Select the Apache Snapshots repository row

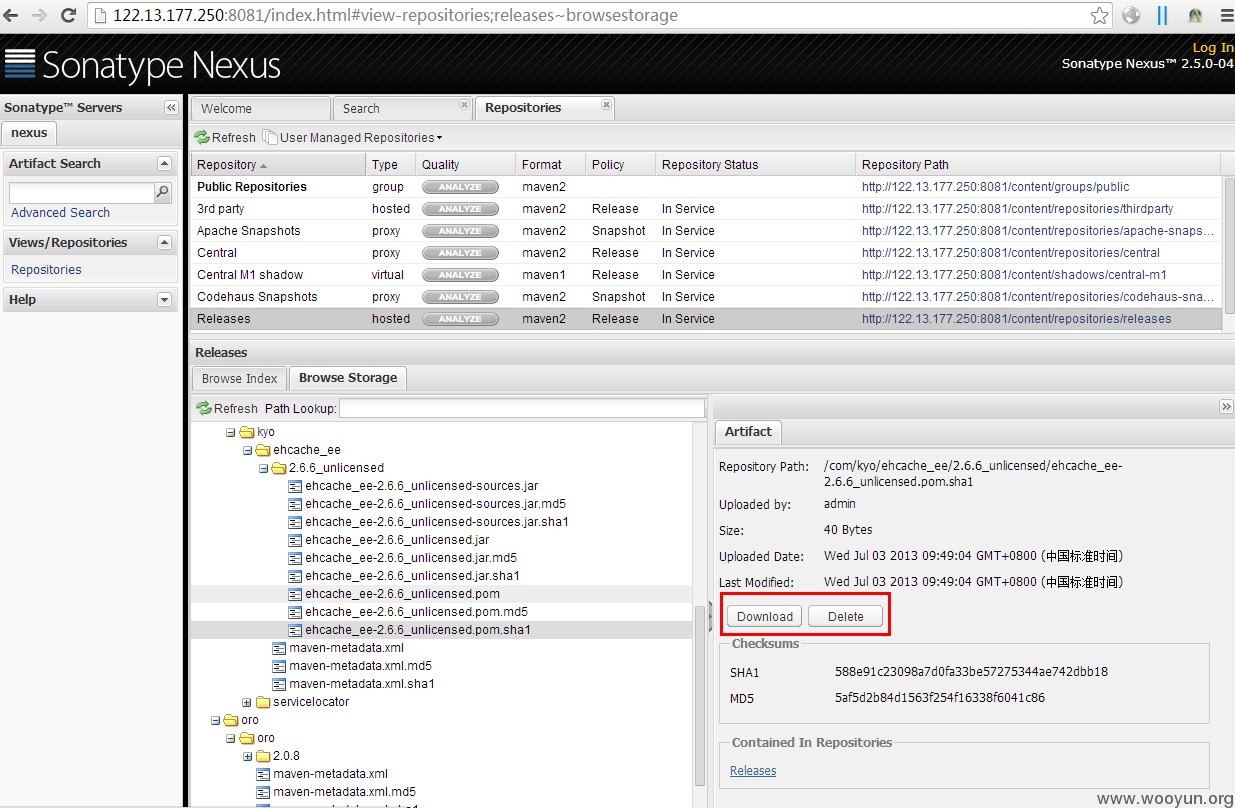706,231
